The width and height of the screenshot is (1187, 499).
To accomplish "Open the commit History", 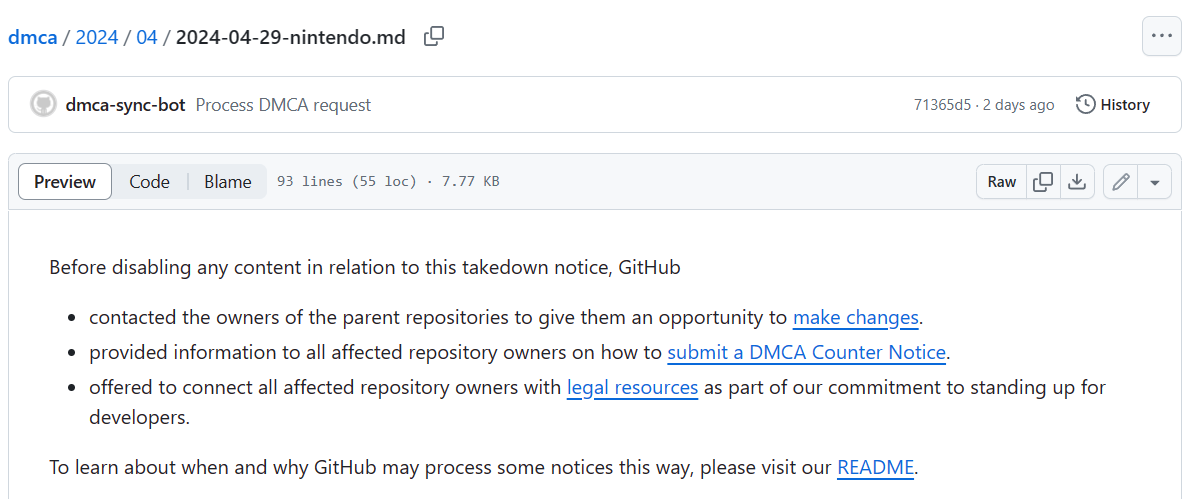I will tap(1113, 104).
